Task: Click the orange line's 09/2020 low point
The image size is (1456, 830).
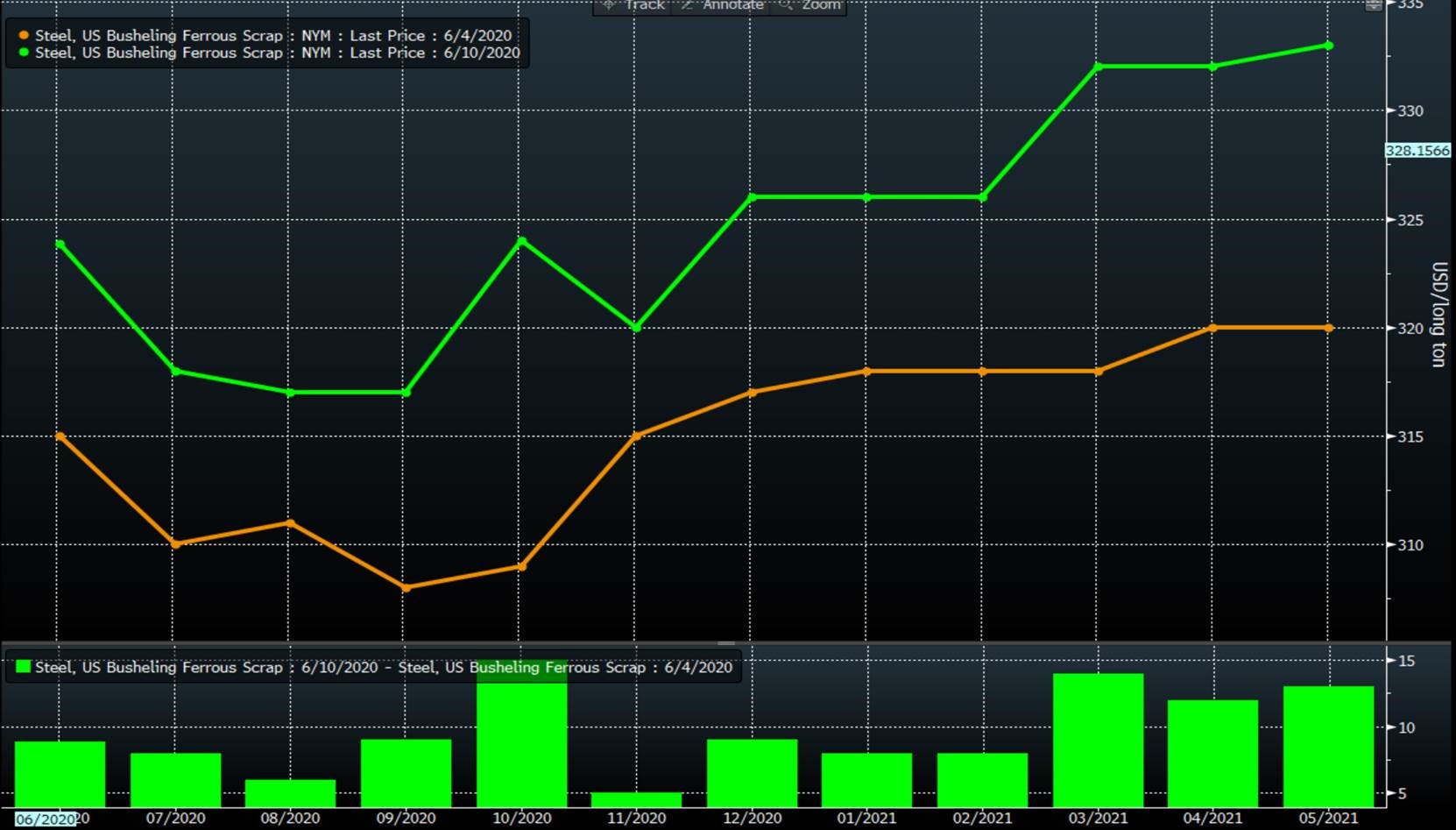Action: point(406,587)
